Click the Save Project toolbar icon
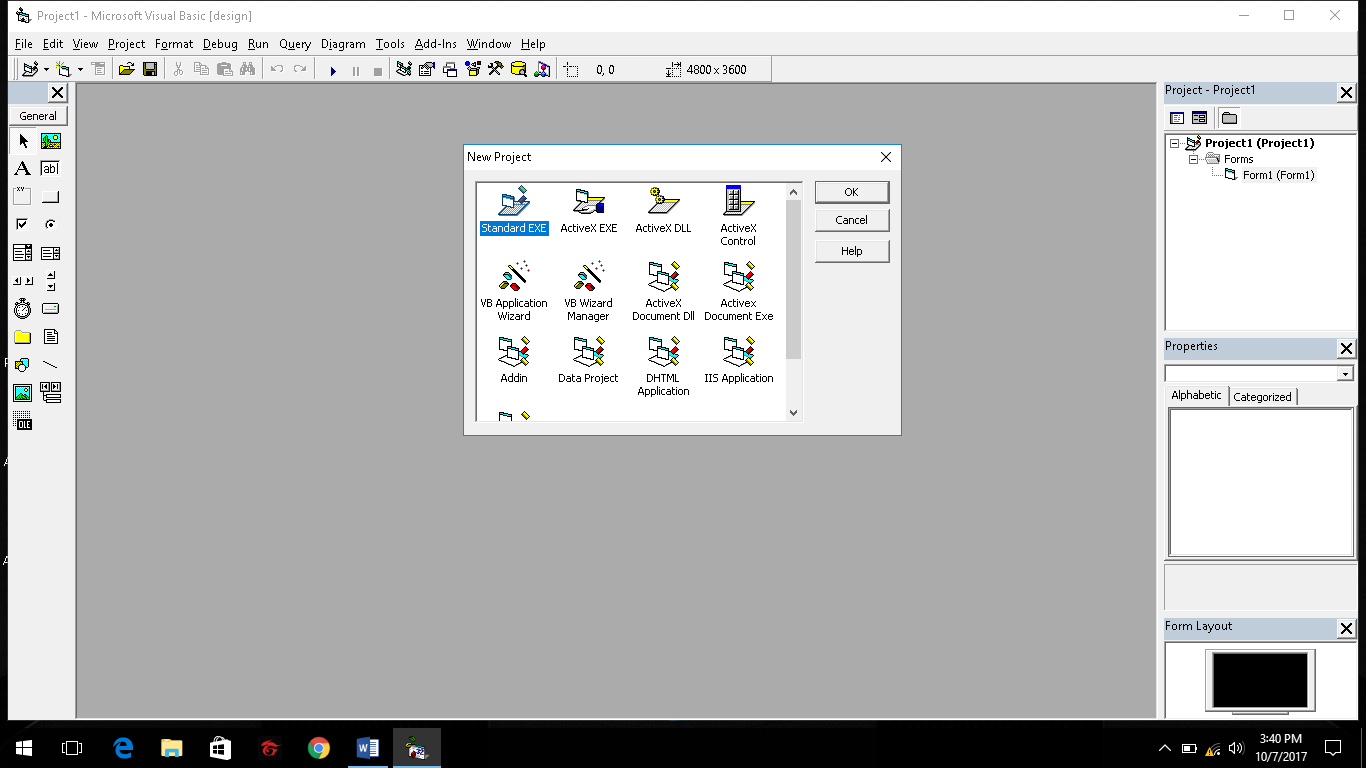This screenshot has width=1366, height=768. point(149,68)
